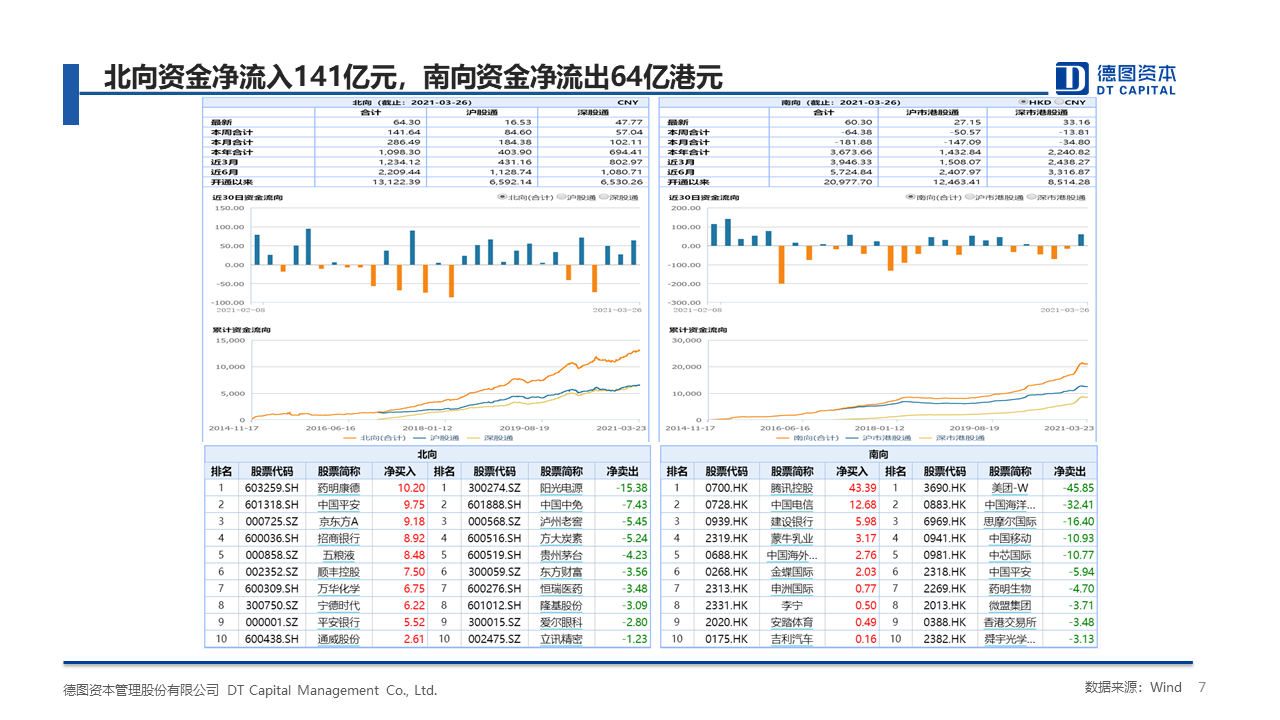The height and width of the screenshot is (720, 1280).
Task: Select the CNY currency radio button
Action: (x=1060, y=102)
